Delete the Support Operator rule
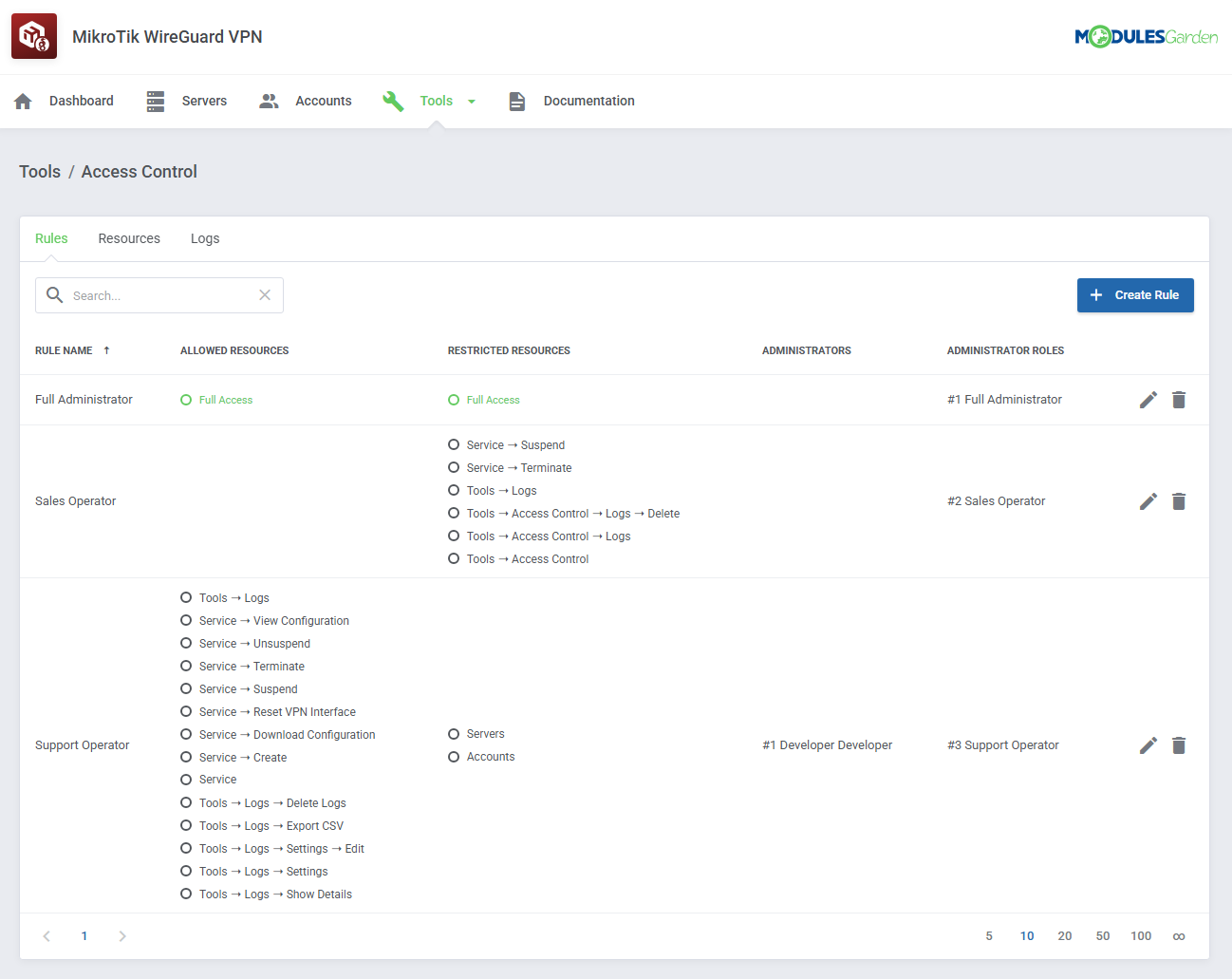The width and height of the screenshot is (1232, 979). 1179,745
